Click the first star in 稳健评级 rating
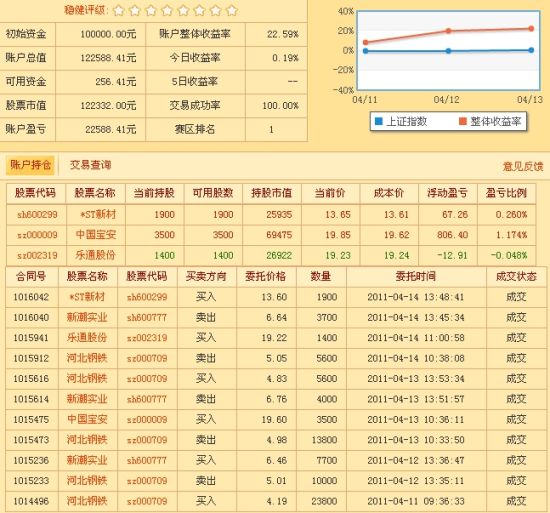 click(119, 11)
